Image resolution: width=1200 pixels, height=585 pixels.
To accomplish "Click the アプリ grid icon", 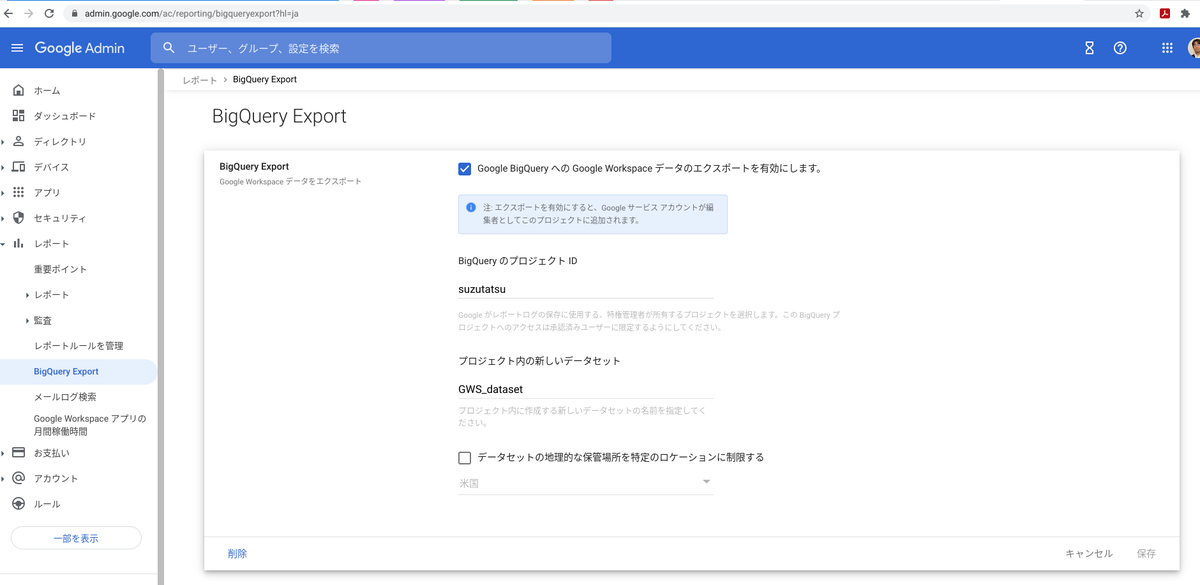I will (18, 192).
